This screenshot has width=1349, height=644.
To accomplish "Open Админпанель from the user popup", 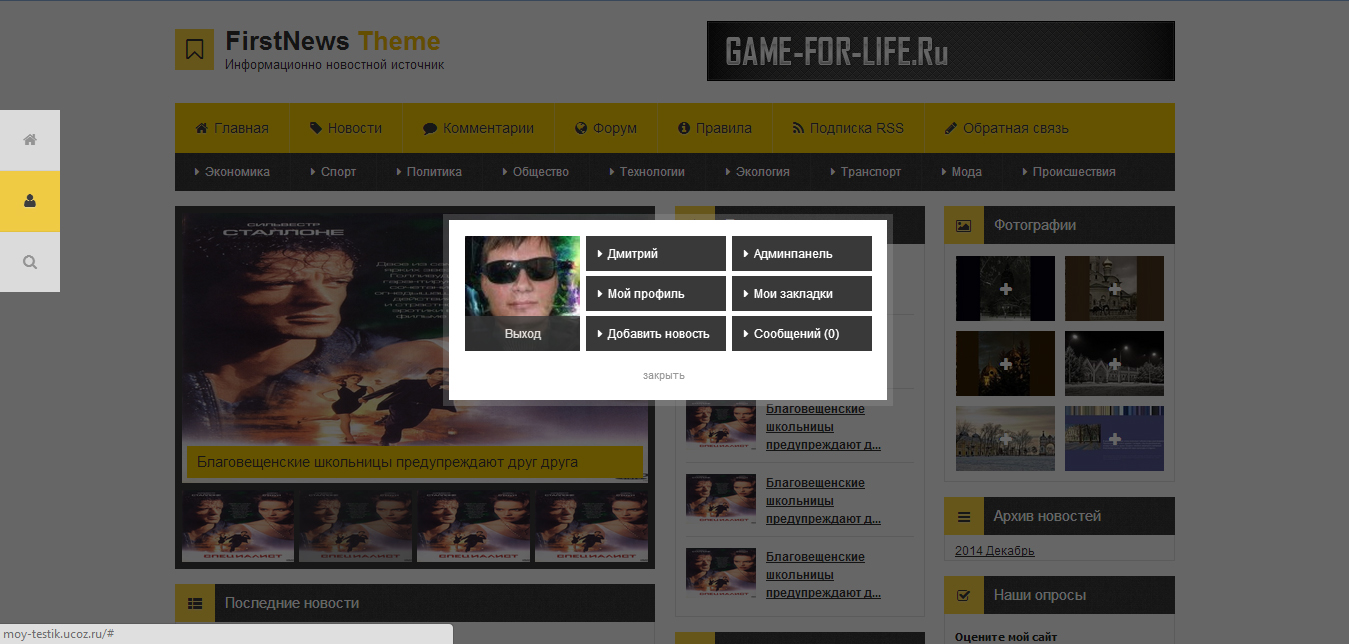I will click(802, 254).
